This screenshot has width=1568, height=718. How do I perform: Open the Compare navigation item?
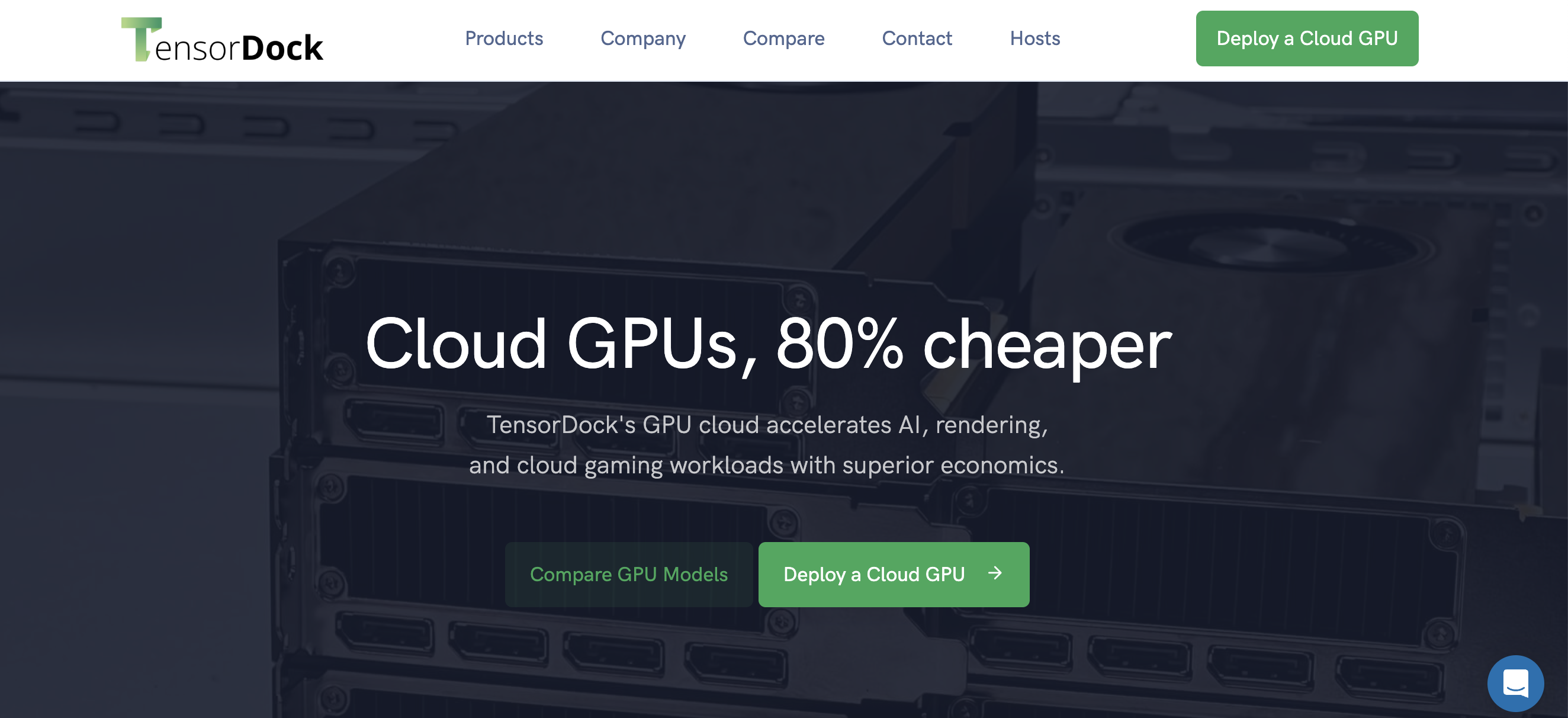783,39
